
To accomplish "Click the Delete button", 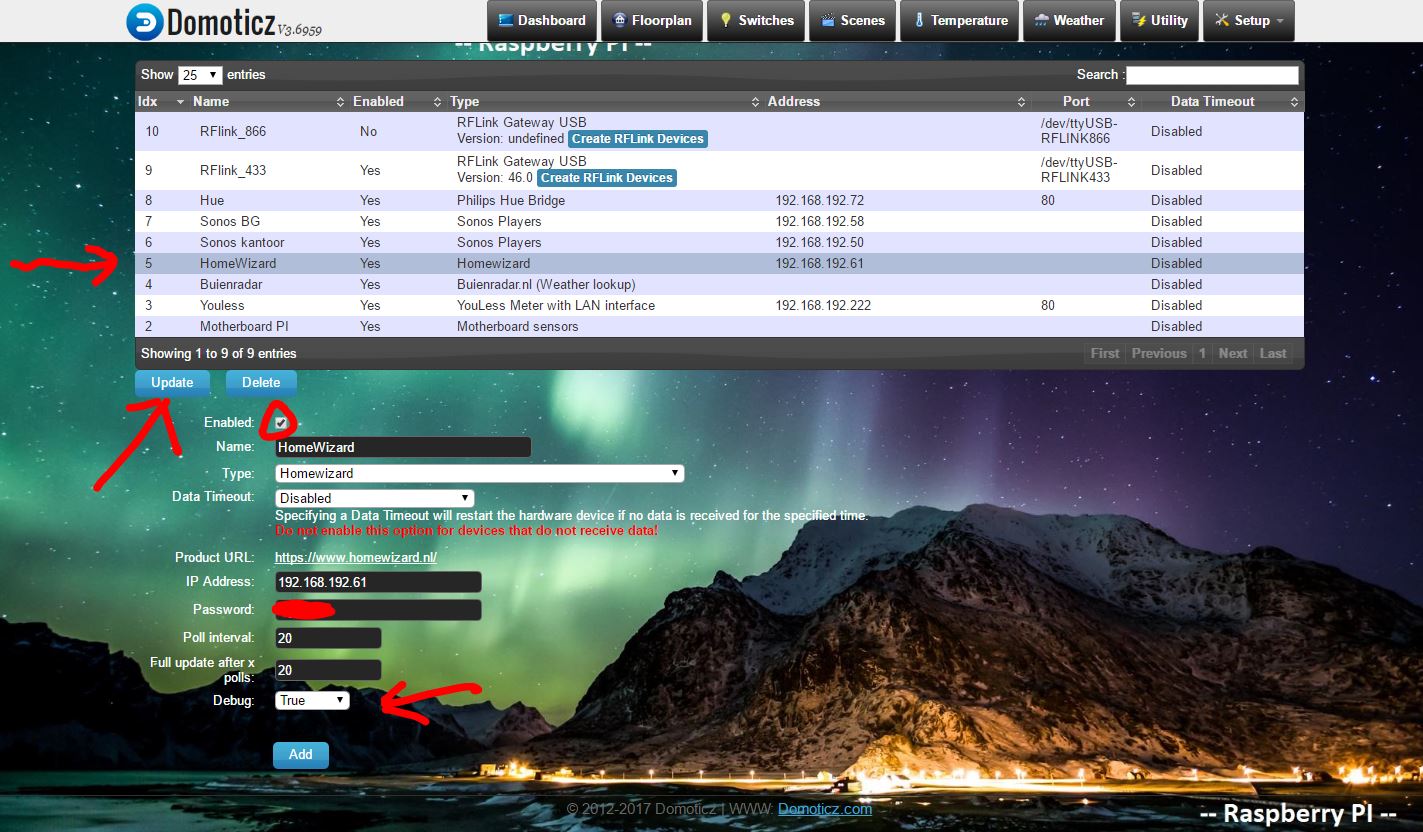I will 261,383.
